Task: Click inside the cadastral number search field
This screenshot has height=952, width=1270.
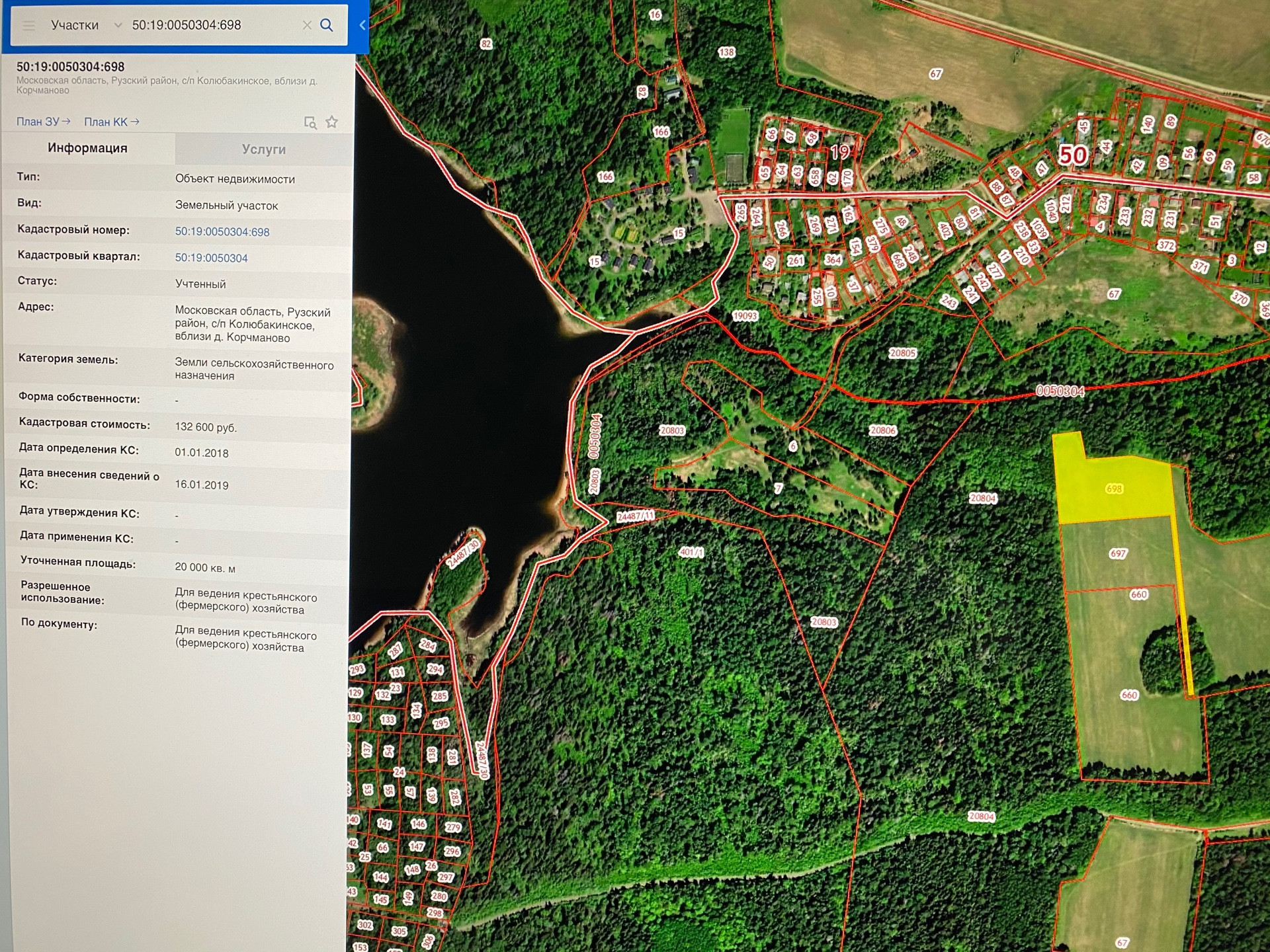Action: (205, 25)
